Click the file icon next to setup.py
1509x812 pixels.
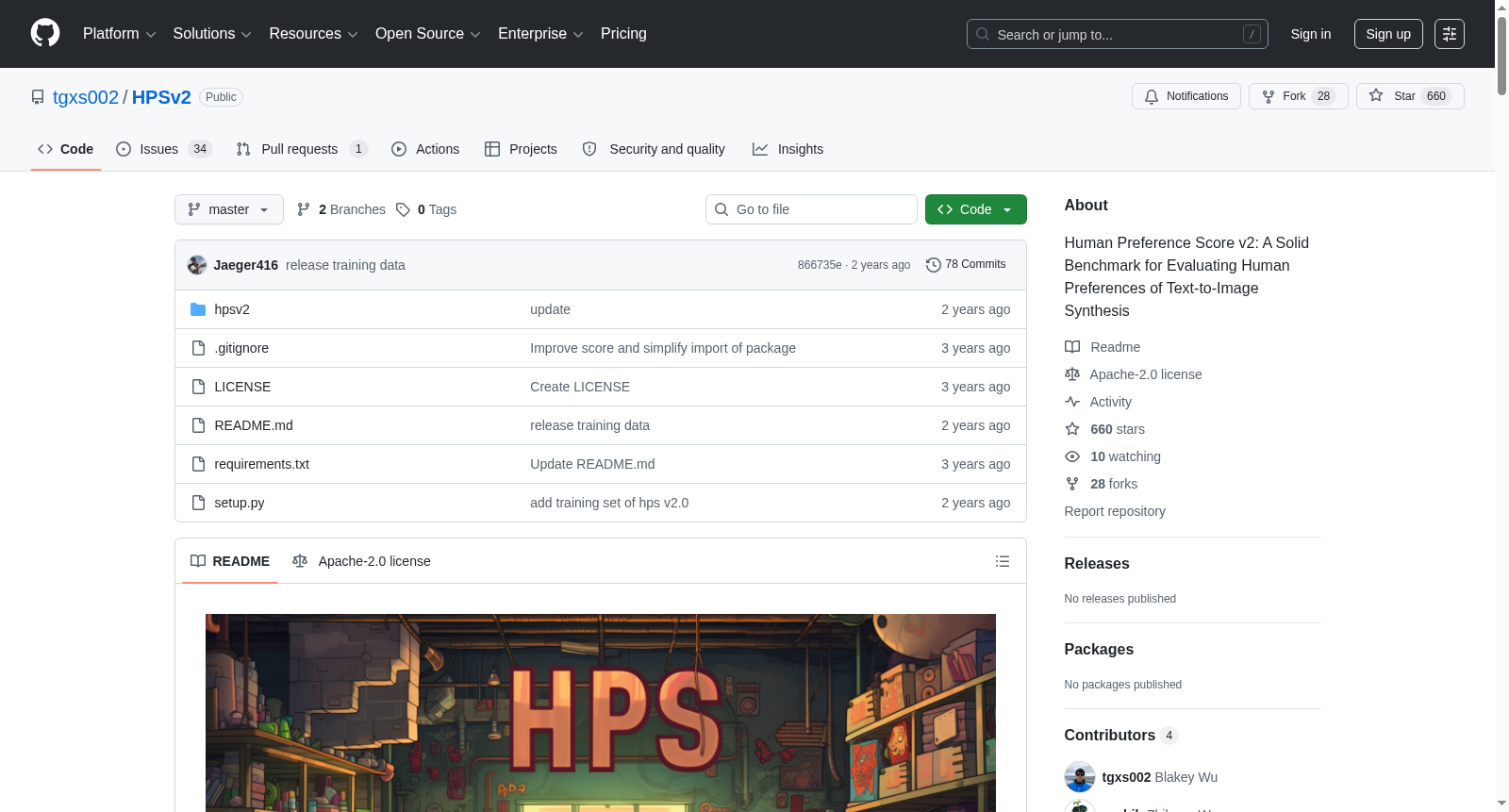(198, 503)
